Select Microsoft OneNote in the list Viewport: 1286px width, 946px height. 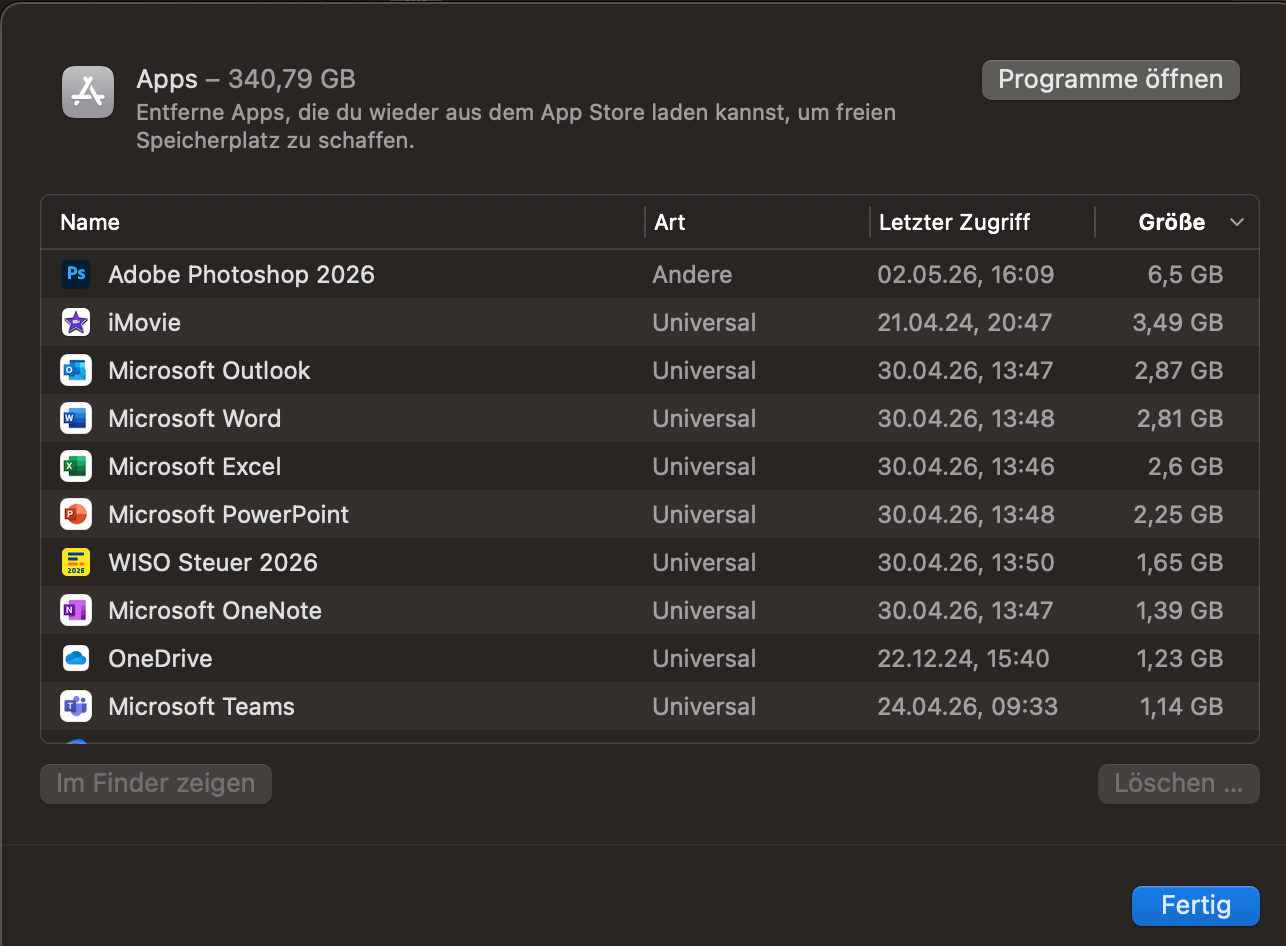[x=215, y=610]
